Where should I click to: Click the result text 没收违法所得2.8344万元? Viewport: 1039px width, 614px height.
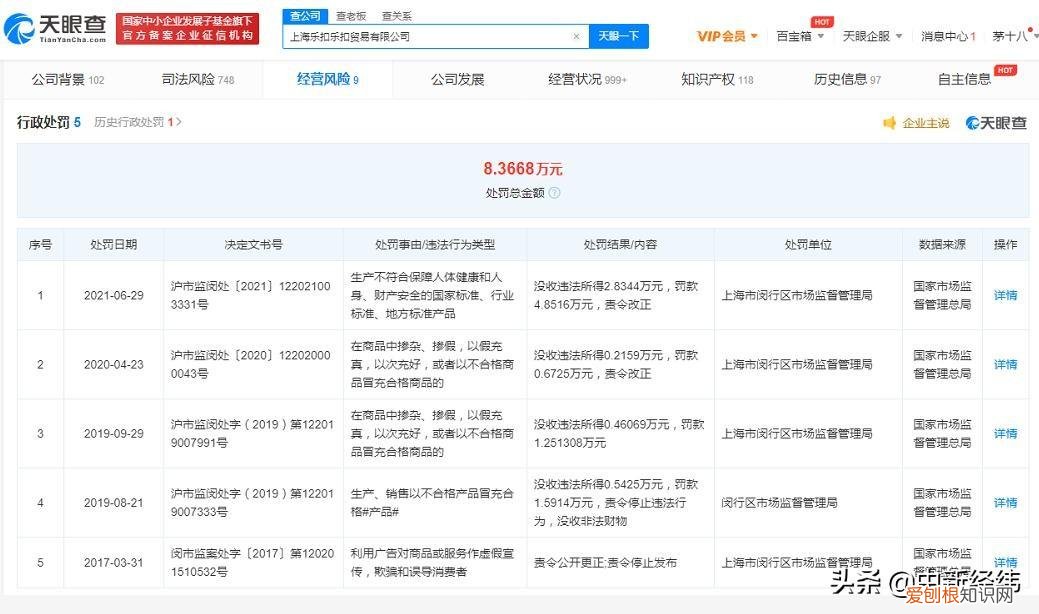coord(598,286)
